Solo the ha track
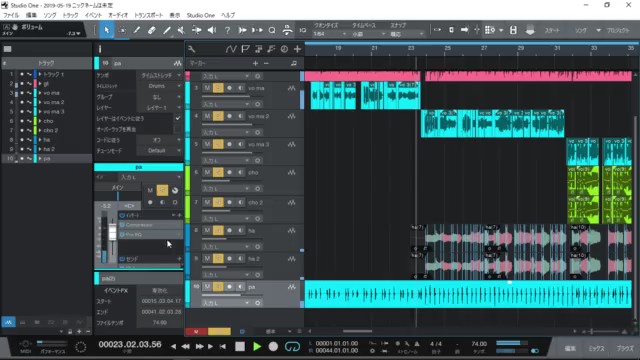 pyautogui.click(x=218, y=231)
